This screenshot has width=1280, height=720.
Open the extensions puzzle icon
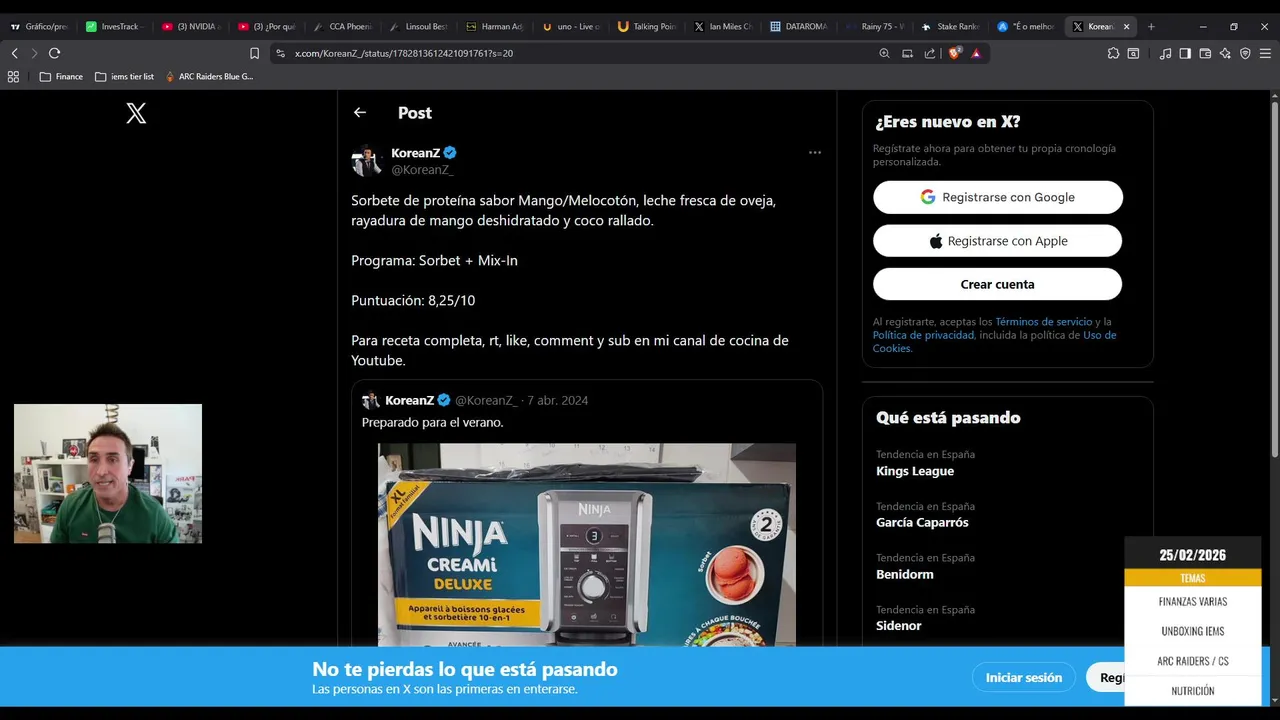(1113, 53)
